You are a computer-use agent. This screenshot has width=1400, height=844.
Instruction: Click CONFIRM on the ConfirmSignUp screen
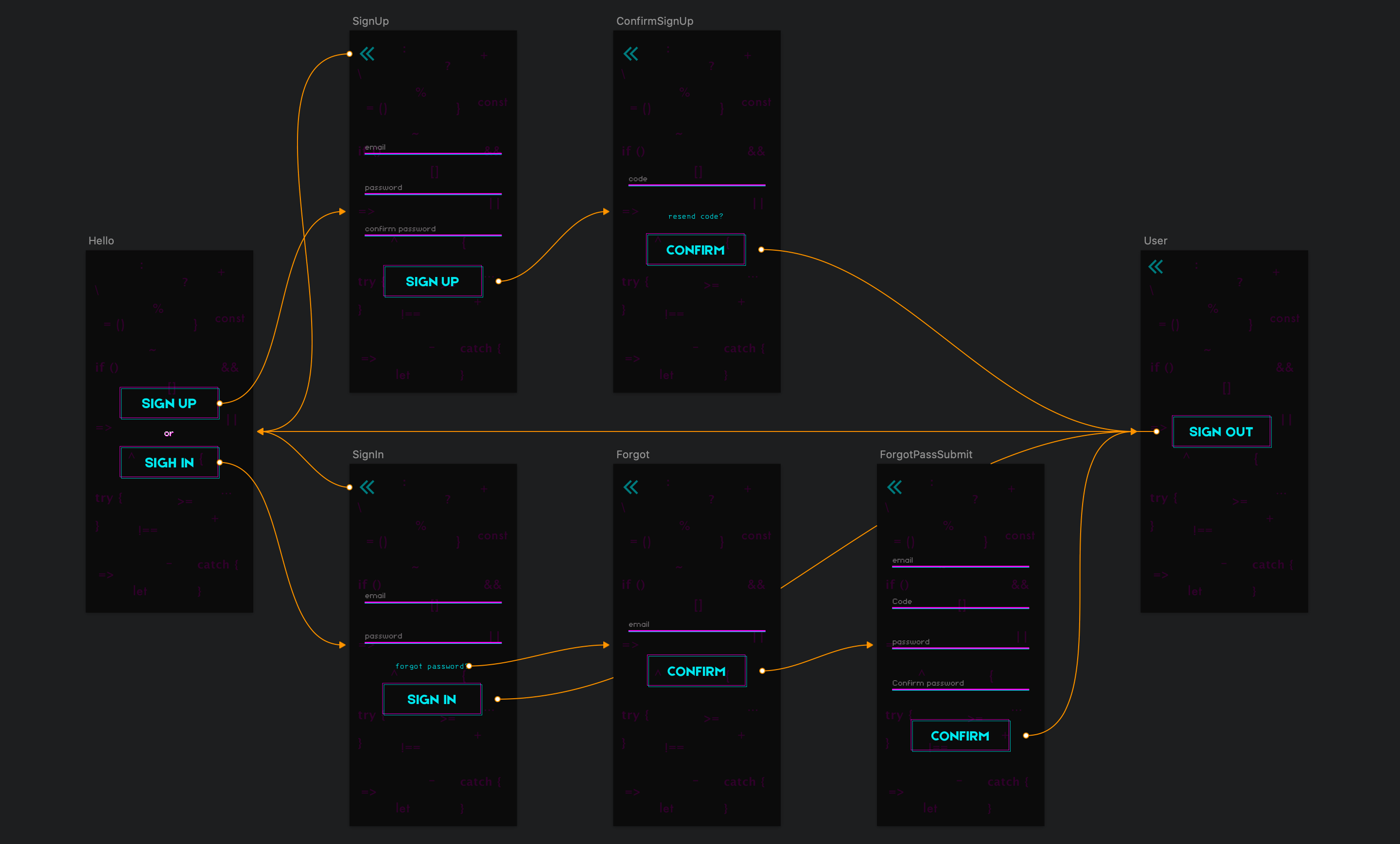696,249
